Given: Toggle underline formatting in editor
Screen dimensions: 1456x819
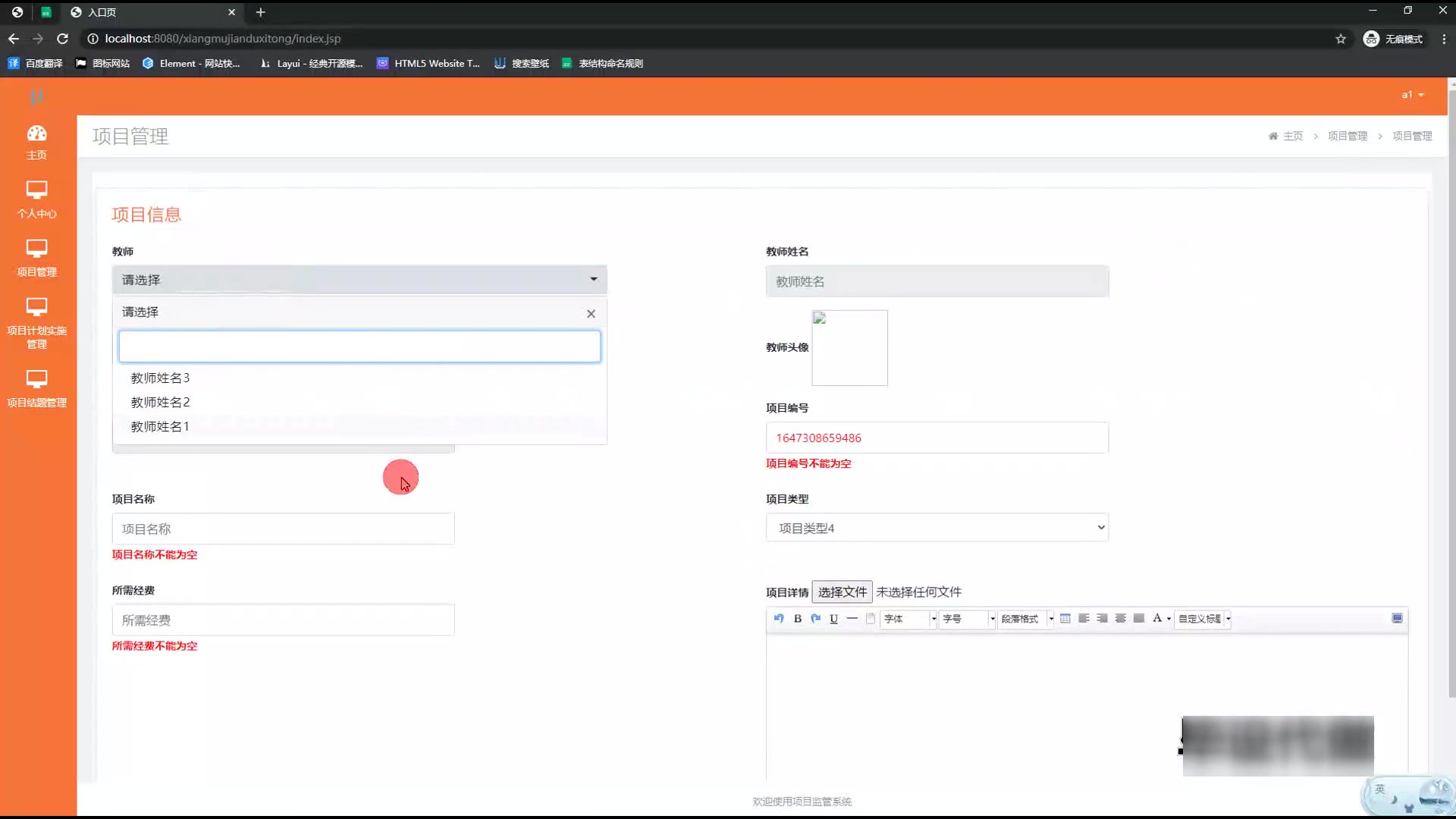Looking at the screenshot, I should 834,619.
